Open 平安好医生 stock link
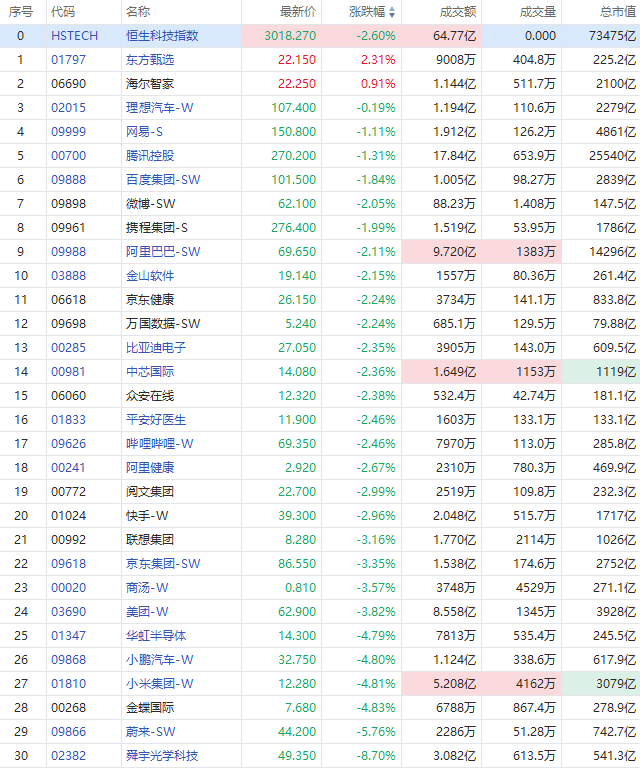The height and width of the screenshot is (772, 640). (156, 420)
